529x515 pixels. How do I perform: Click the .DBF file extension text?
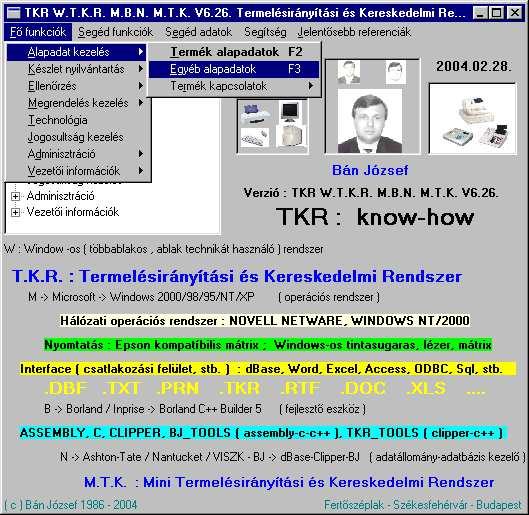coord(66,389)
